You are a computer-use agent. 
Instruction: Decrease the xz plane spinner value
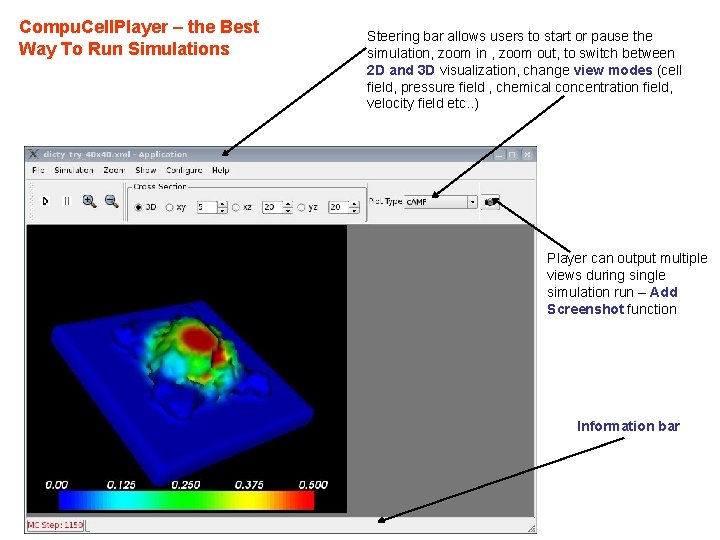coord(288,210)
